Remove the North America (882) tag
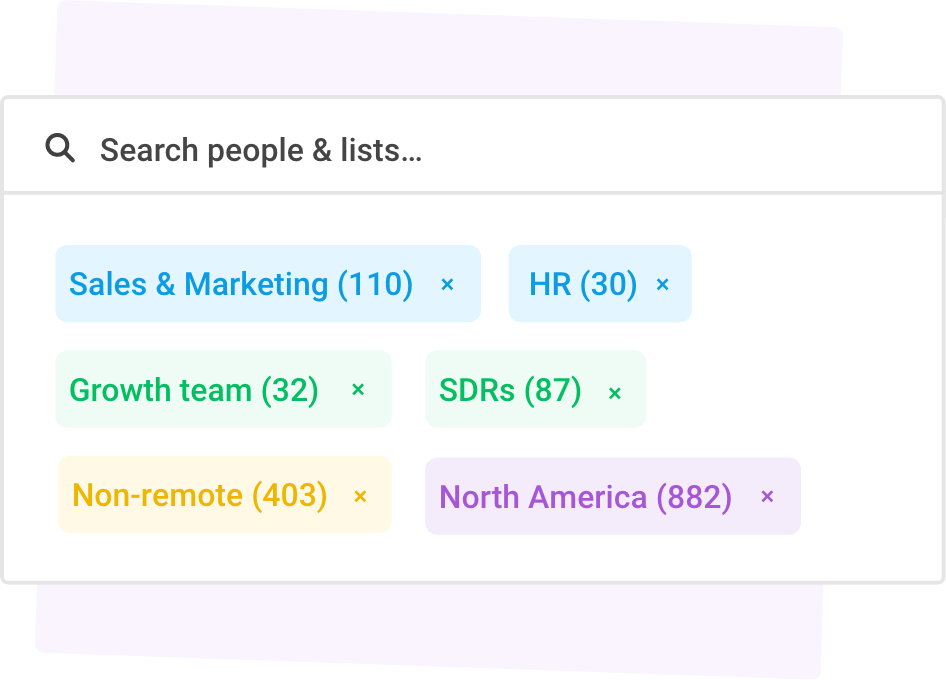The width and height of the screenshot is (946, 680). (x=767, y=496)
